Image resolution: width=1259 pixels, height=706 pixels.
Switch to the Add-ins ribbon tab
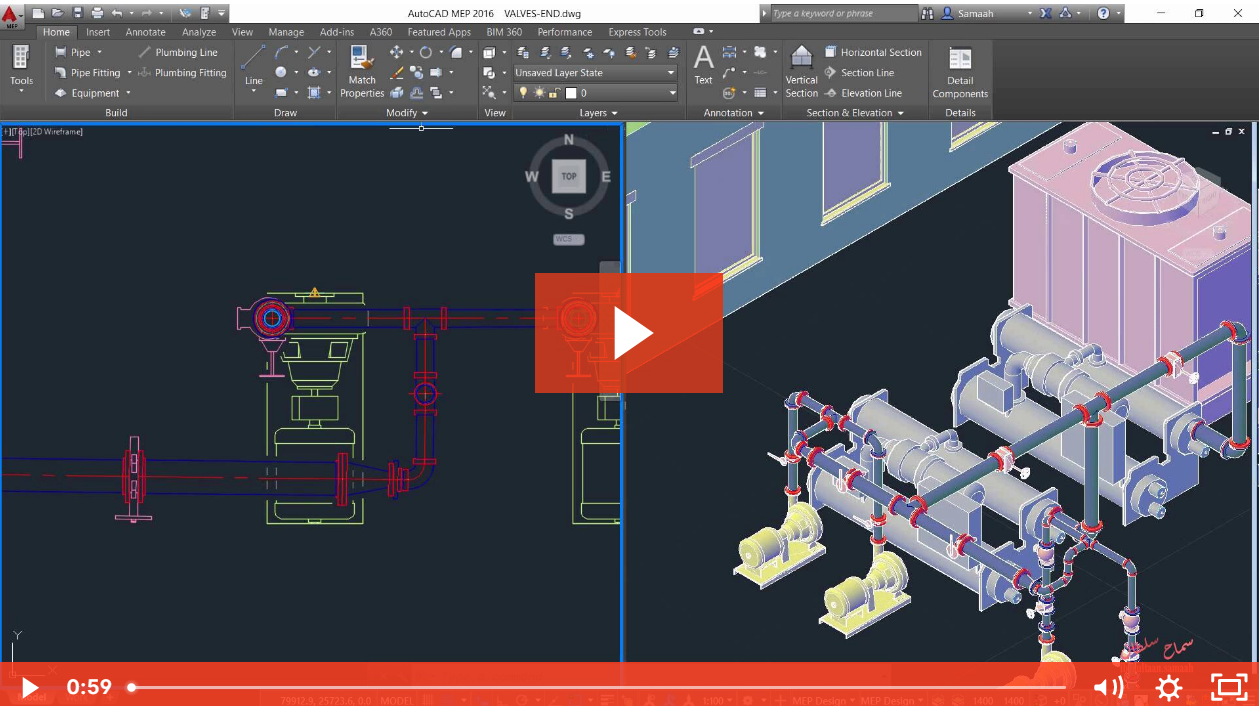click(337, 32)
